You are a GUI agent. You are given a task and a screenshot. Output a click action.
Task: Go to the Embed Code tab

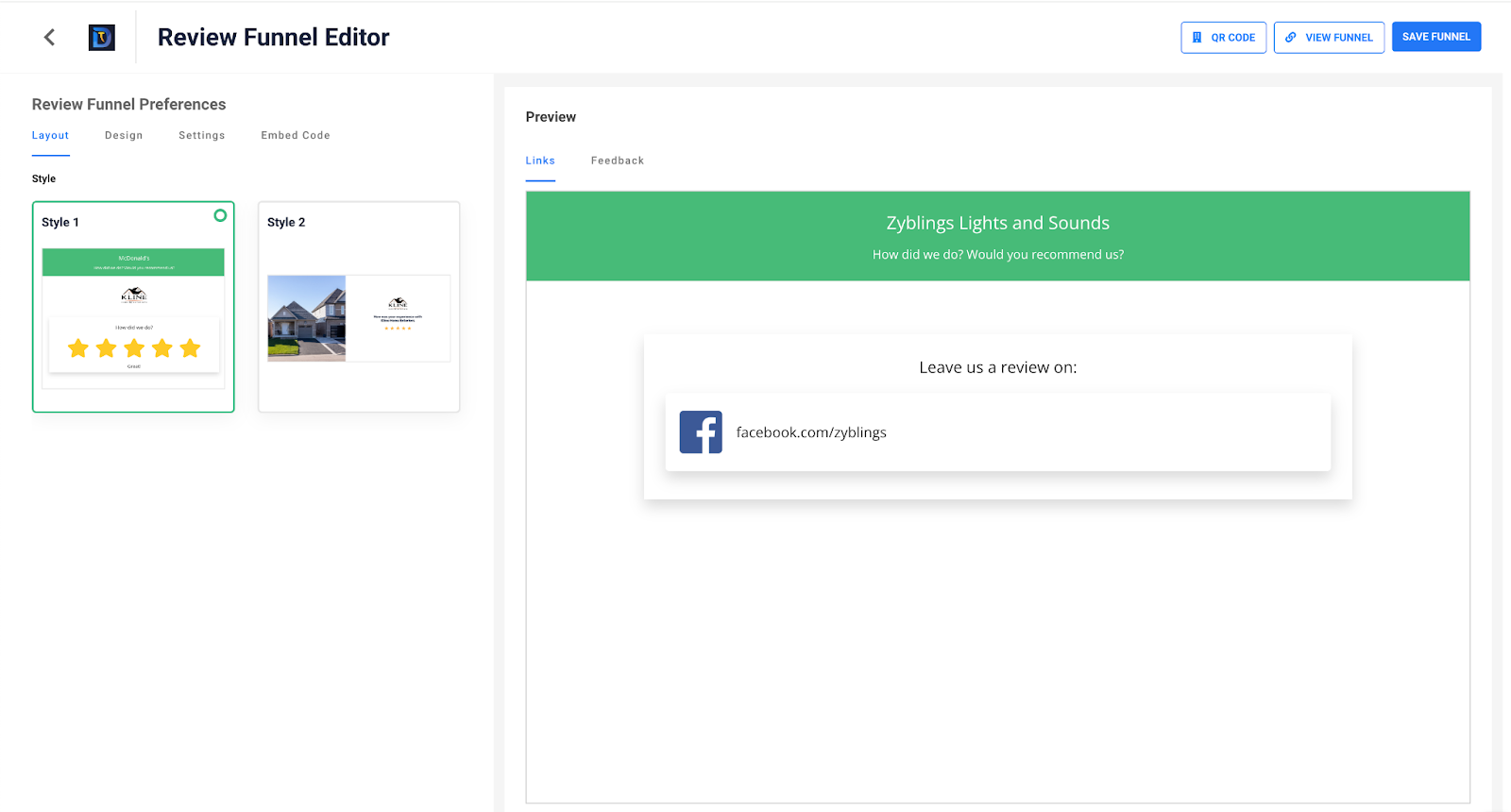(296, 135)
